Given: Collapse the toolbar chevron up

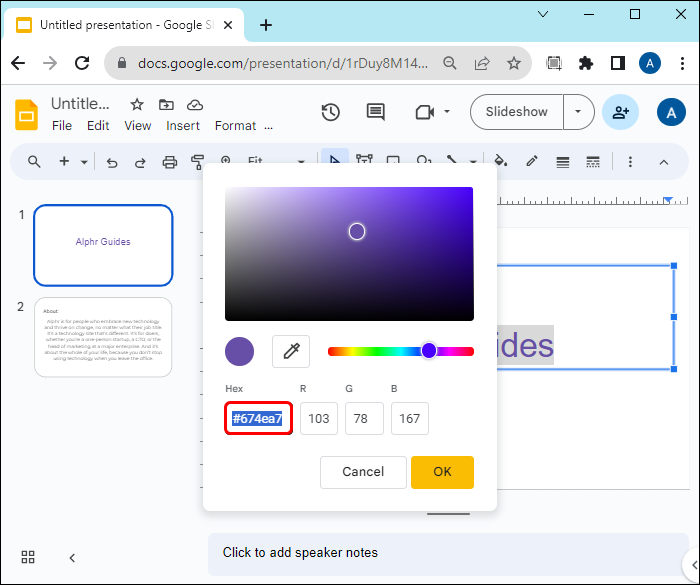Looking at the screenshot, I should tap(664, 162).
